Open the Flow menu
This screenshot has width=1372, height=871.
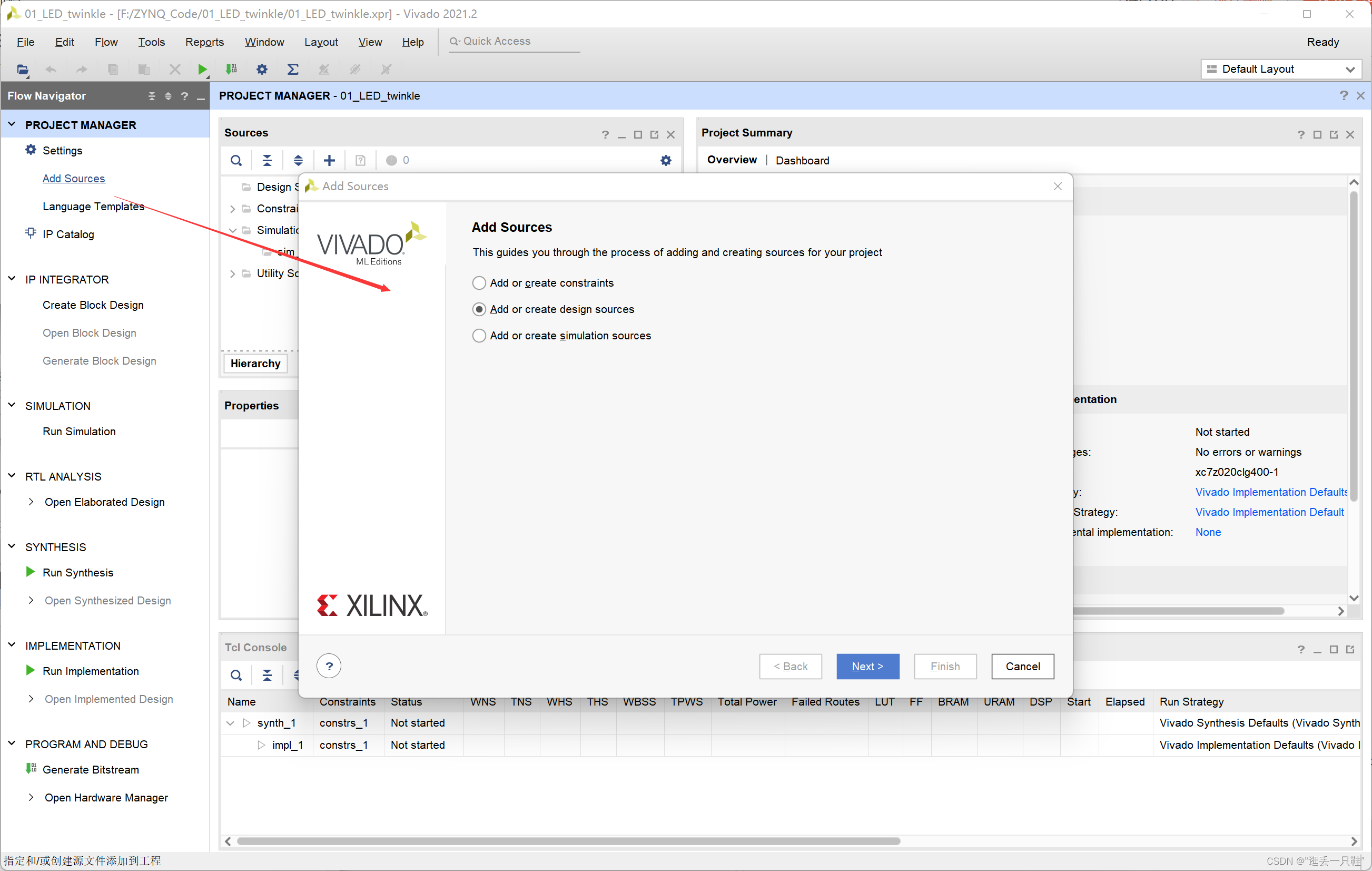point(106,42)
